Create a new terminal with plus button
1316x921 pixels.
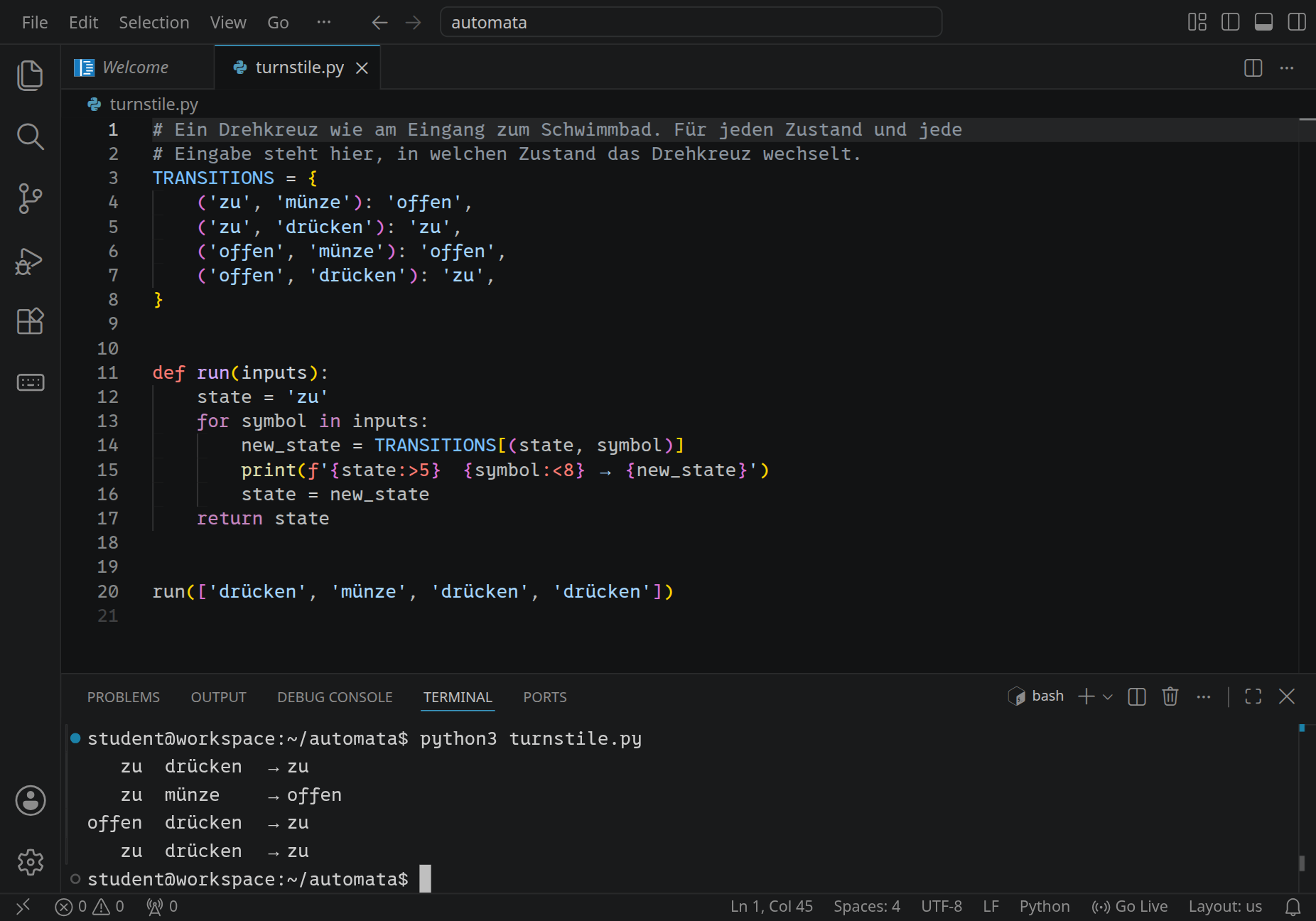click(x=1086, y=696)
